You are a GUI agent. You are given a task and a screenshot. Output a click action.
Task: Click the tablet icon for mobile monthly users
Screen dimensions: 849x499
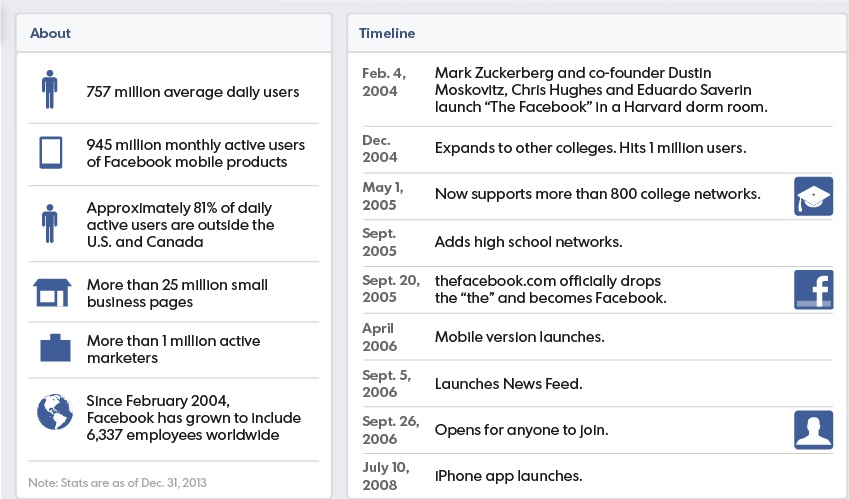[x=51, y=153]
